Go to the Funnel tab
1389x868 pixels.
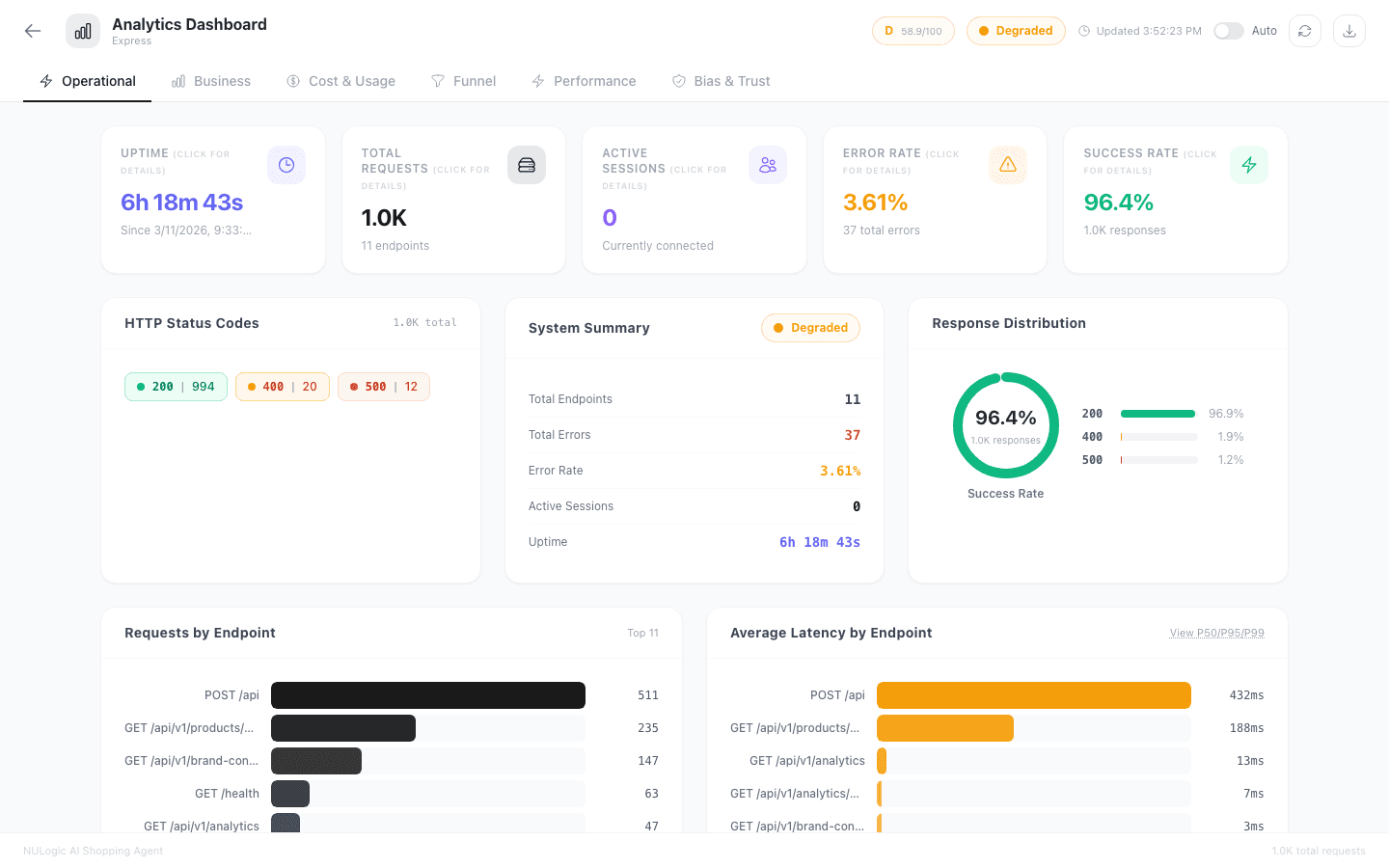click(x=464, y=81)
